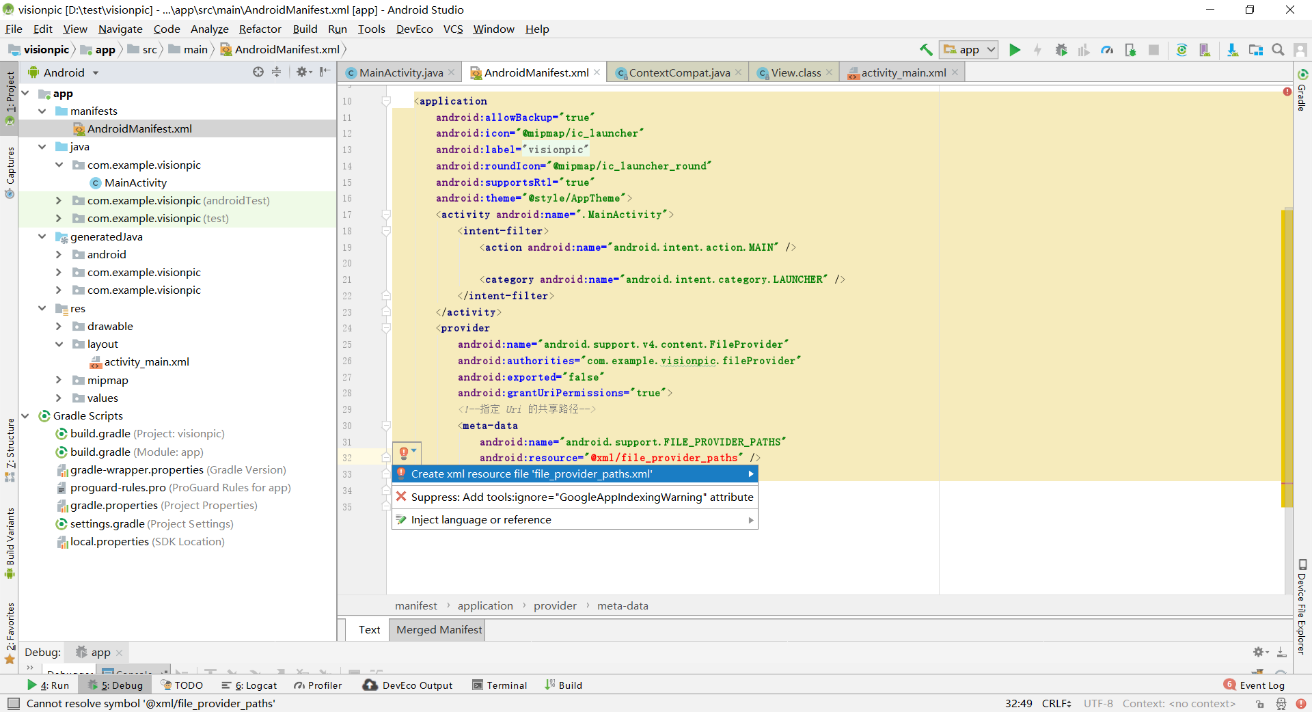Expand the drawable folder in res

60,326
